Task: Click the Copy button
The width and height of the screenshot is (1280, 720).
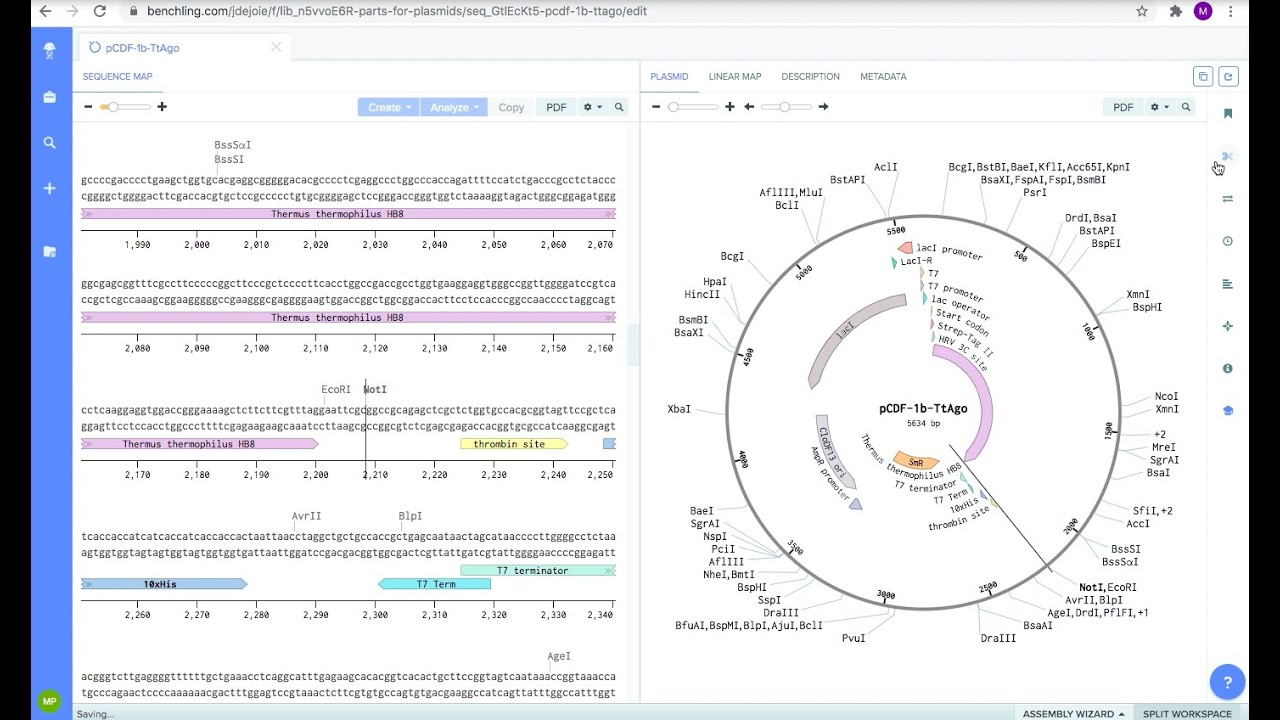Action: (511, 107)
